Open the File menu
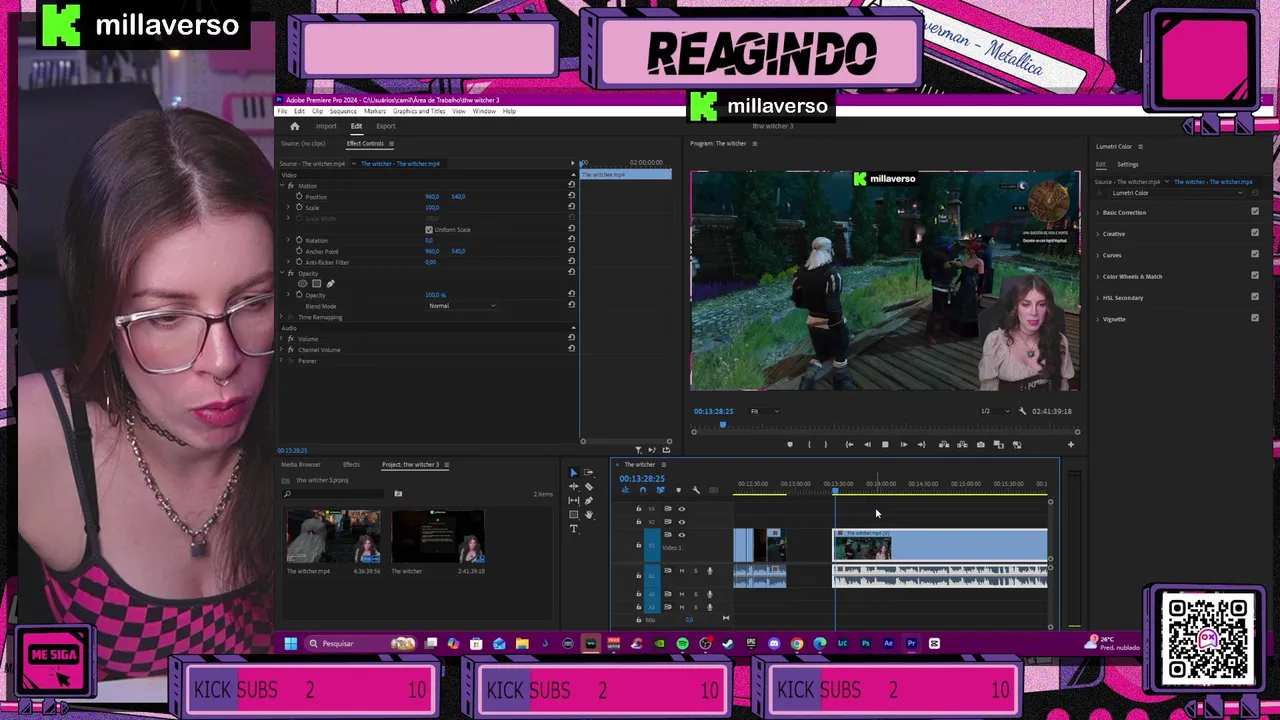 (282, 111)
